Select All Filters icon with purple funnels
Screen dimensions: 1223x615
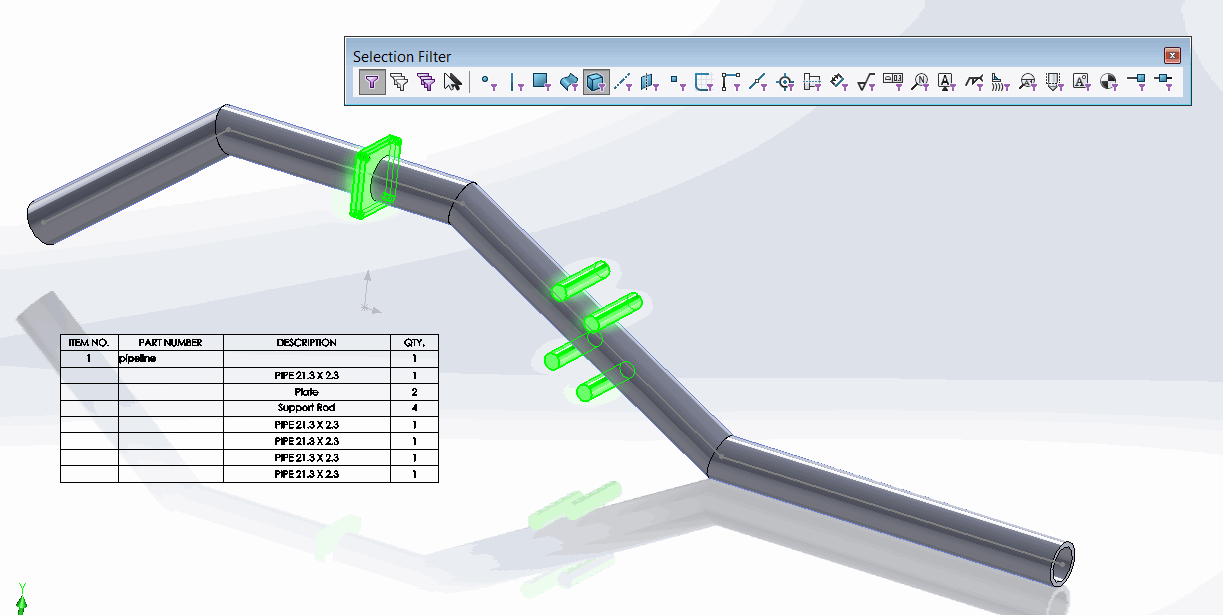(426, 82)
